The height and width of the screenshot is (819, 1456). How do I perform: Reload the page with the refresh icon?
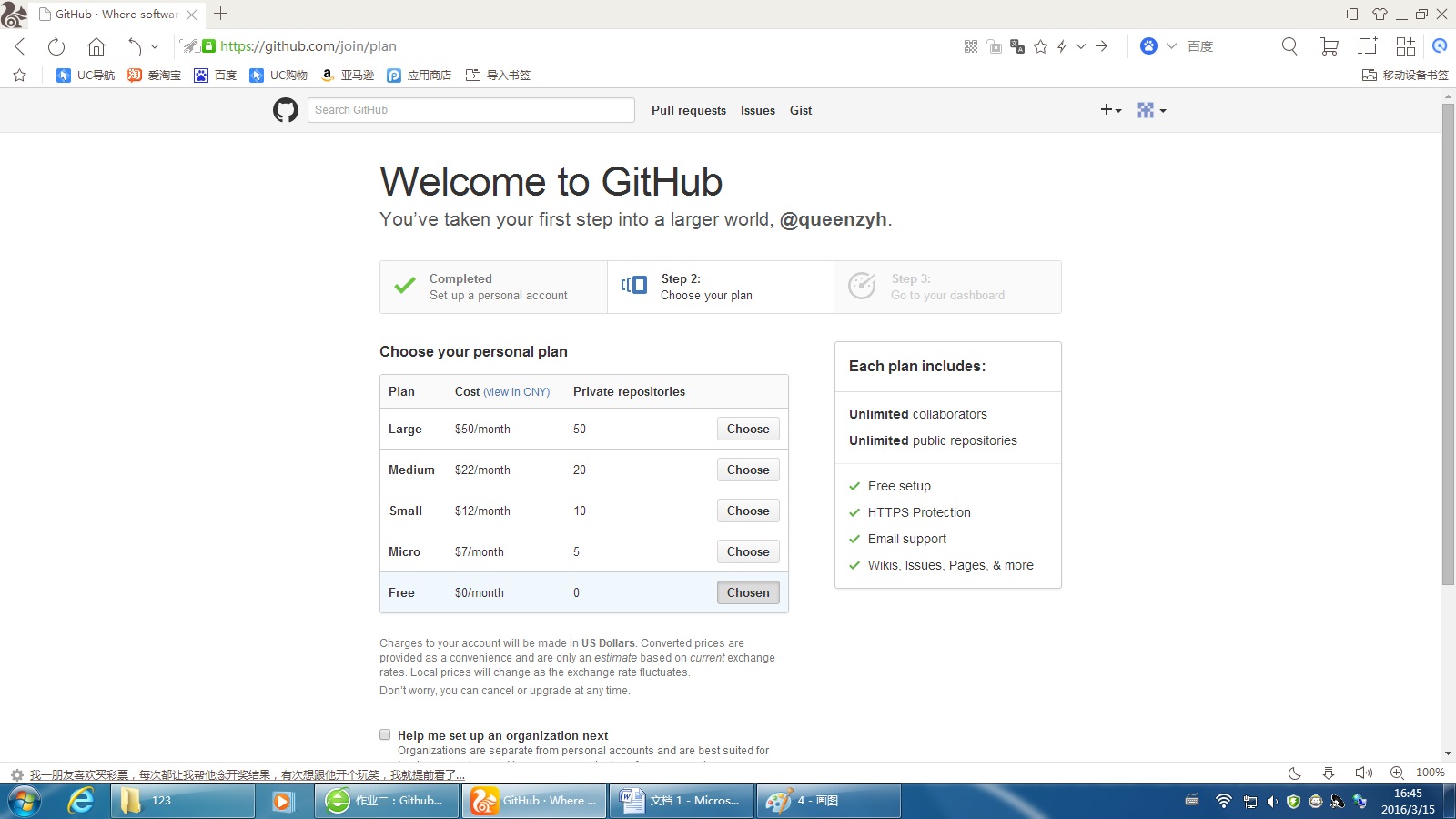[56, 46]
